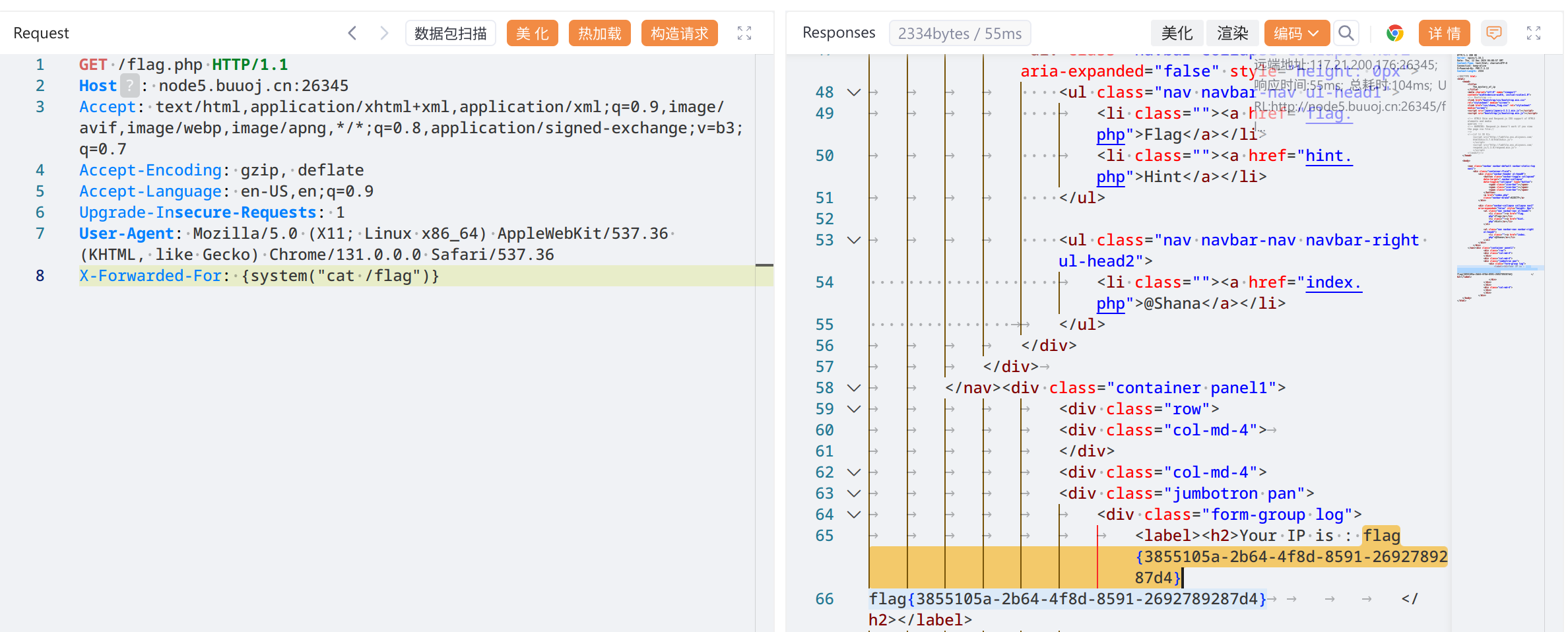Image resolution: width=1568 pixels, height=632 pixels.
Task: Click response line number 65
Action: click(824, 536)
